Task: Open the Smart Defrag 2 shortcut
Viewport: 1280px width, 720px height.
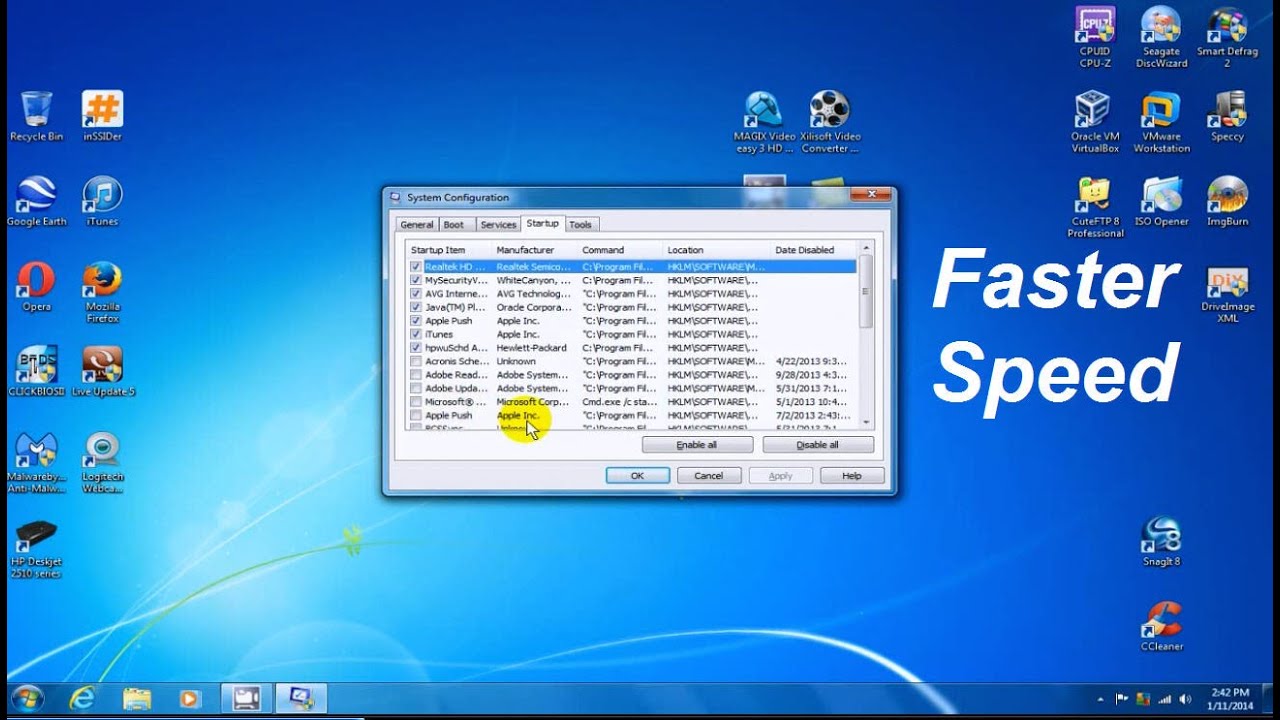Action: (x=1227, y=37)
